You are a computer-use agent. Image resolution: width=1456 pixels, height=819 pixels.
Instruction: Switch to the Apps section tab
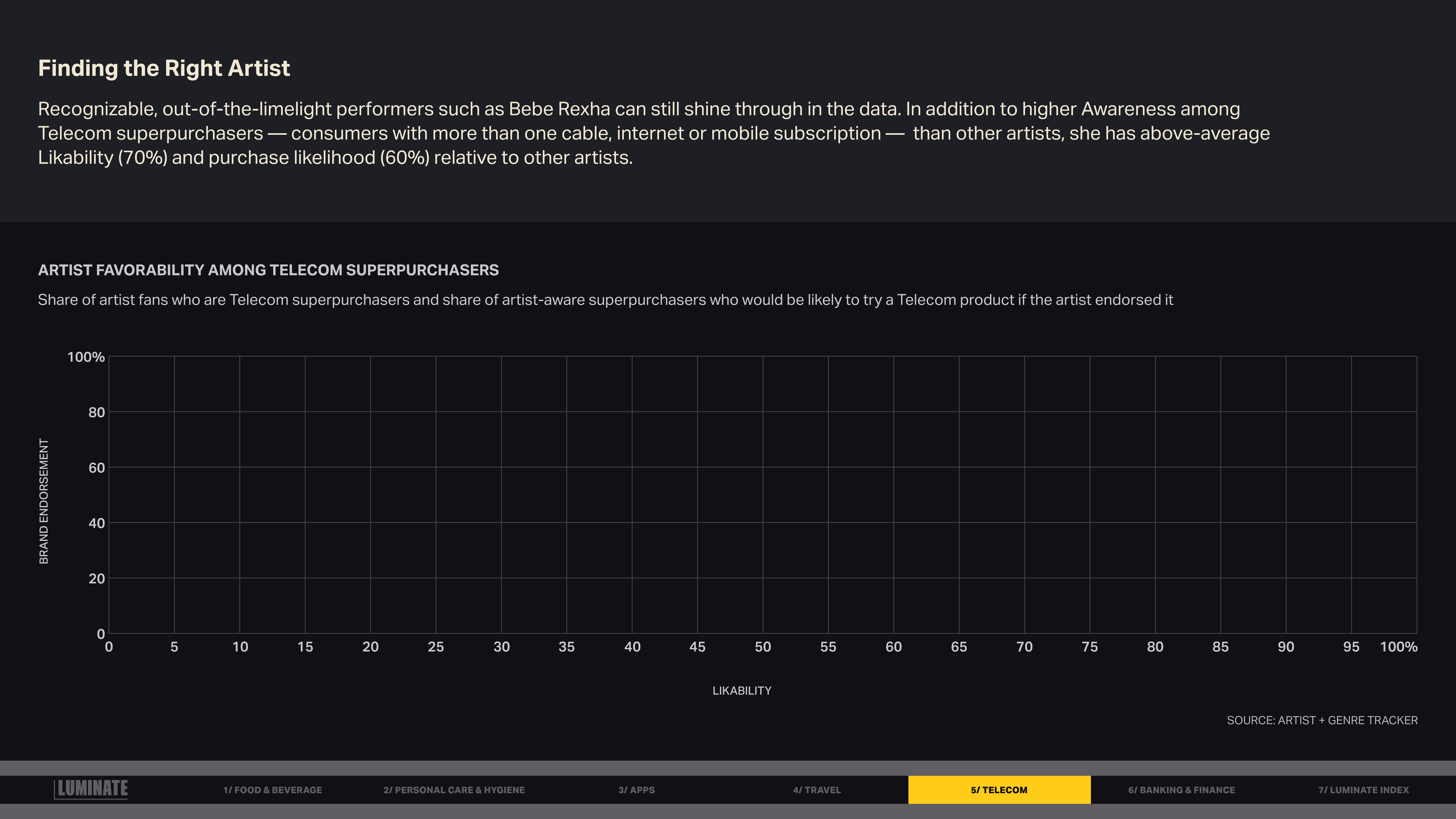coord(636,790)
